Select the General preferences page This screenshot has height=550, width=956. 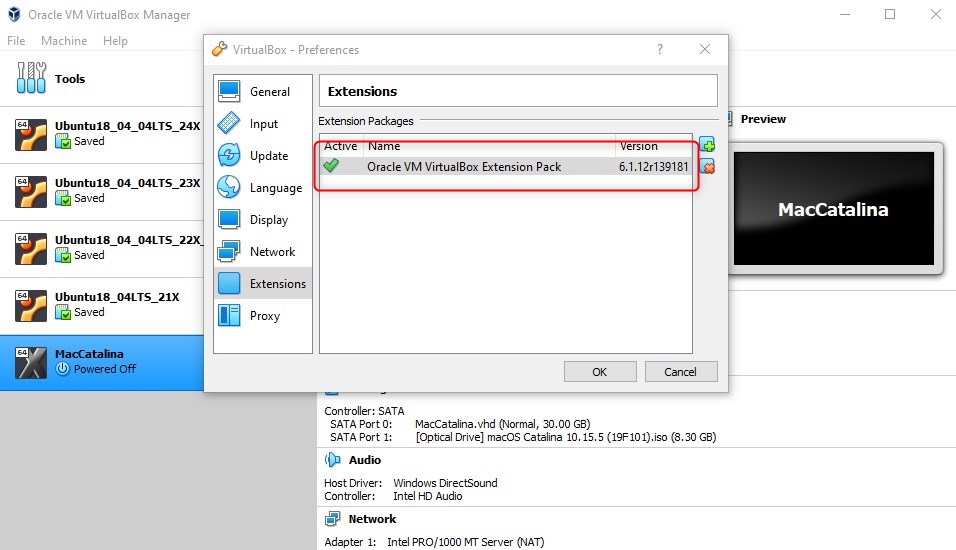tap(263, 91)
